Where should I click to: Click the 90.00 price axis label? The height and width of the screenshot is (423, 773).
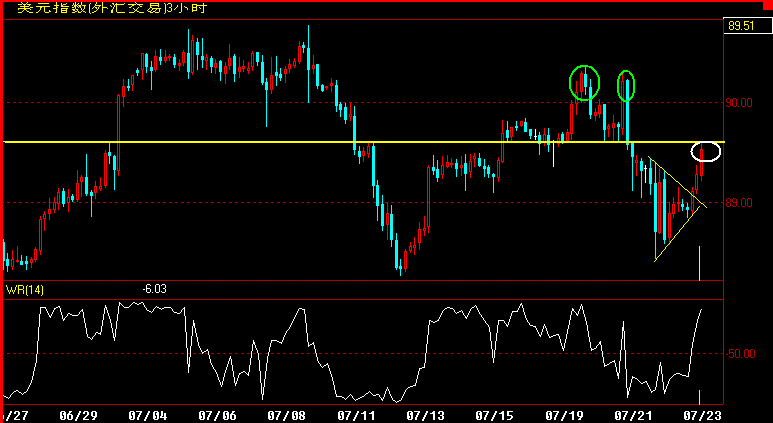739,103
